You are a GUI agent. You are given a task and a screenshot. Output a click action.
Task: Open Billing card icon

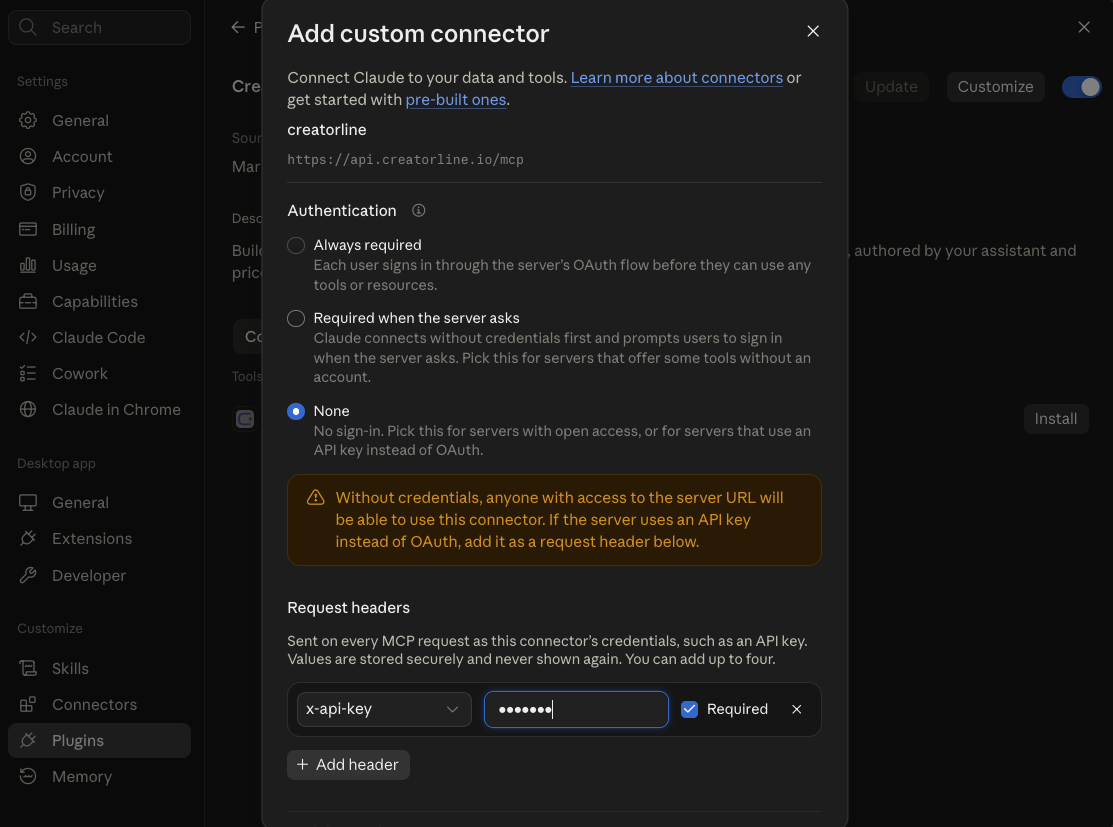28,229
